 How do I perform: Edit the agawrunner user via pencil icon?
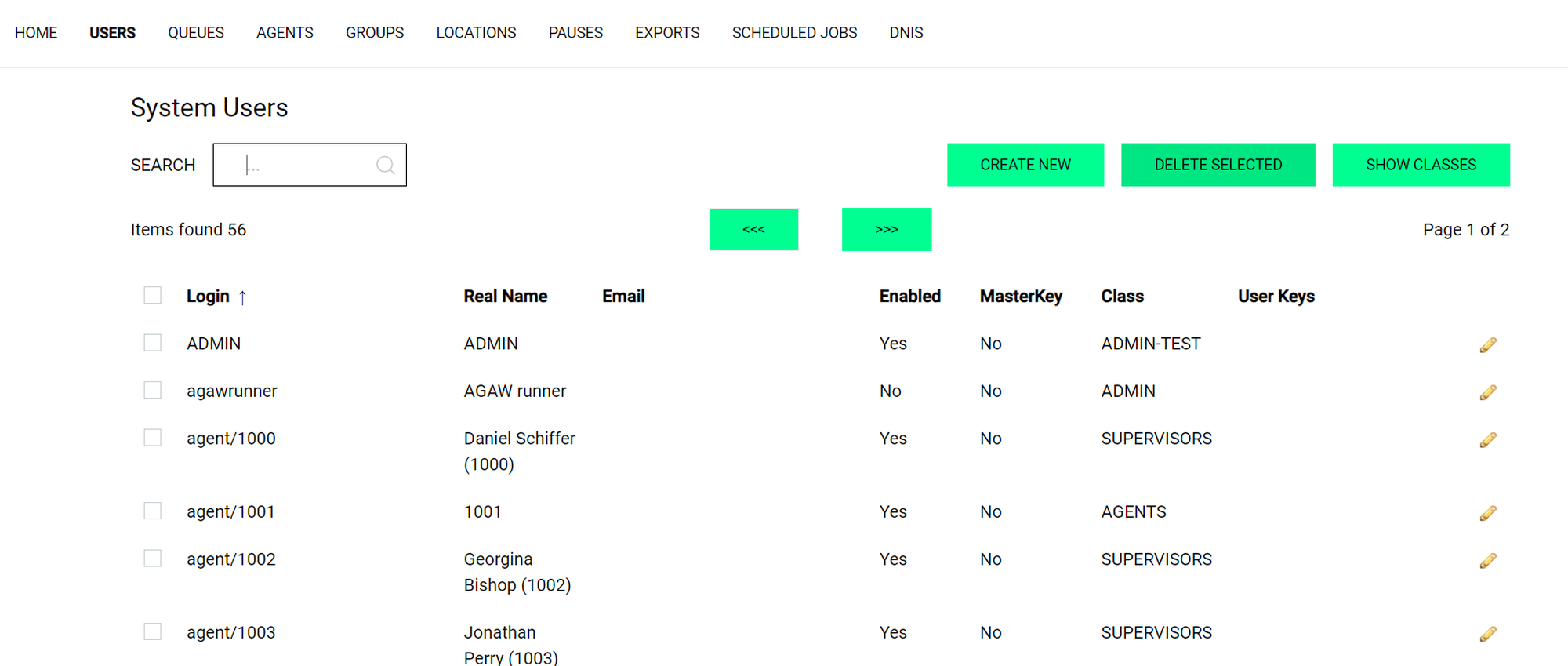[1487, 392]
